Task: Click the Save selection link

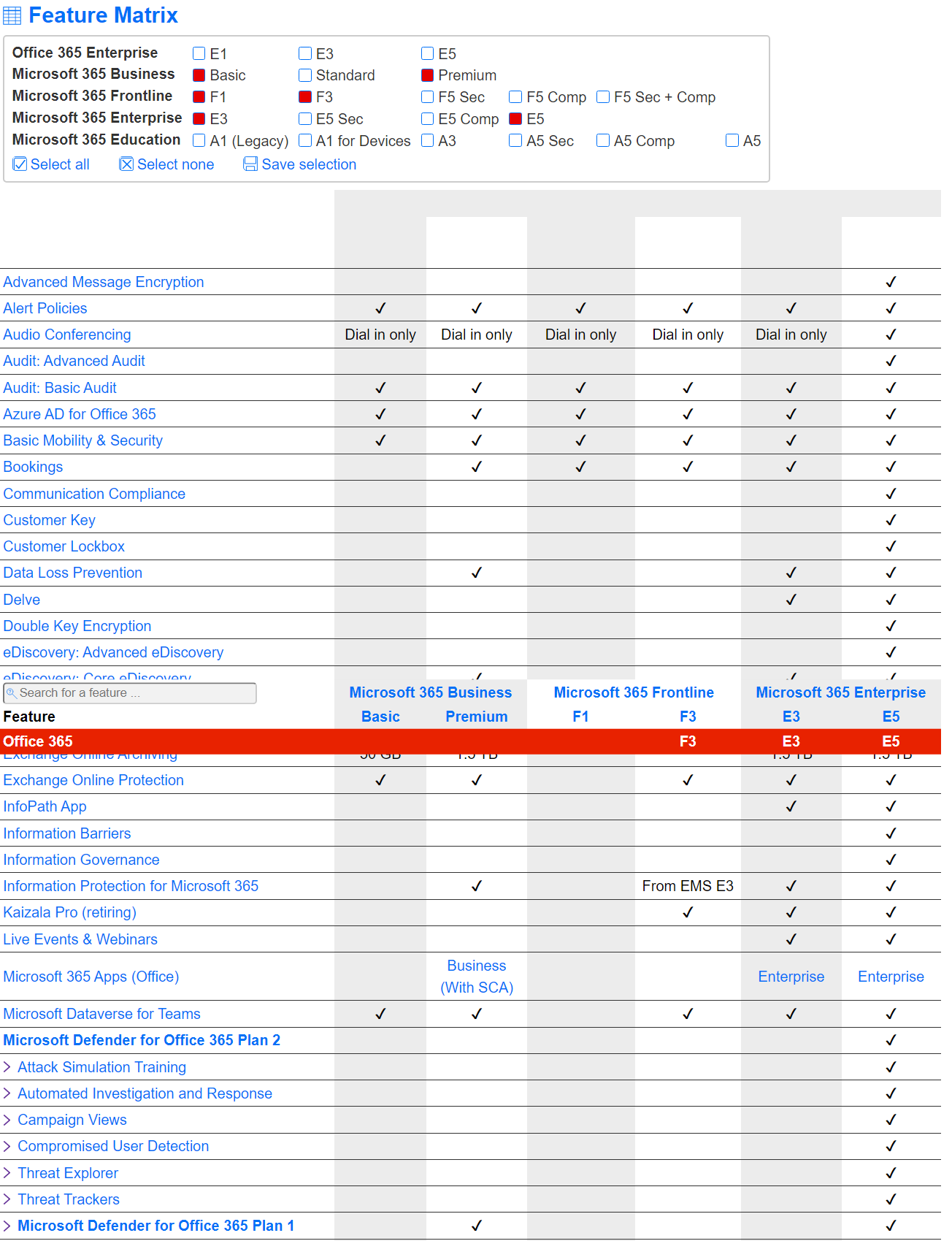Action: (309, 164)
